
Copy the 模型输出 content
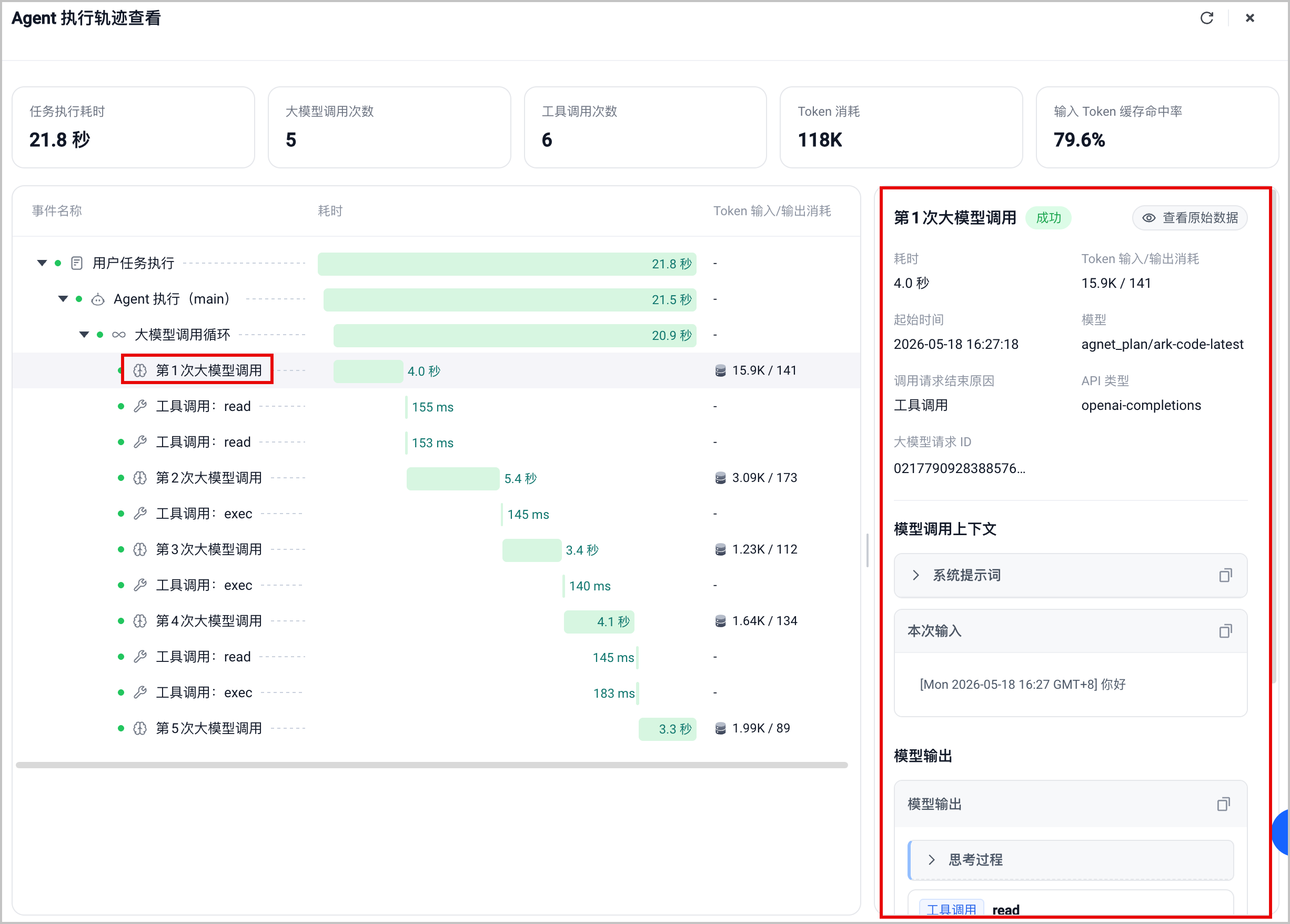(x=1223, y=804)
